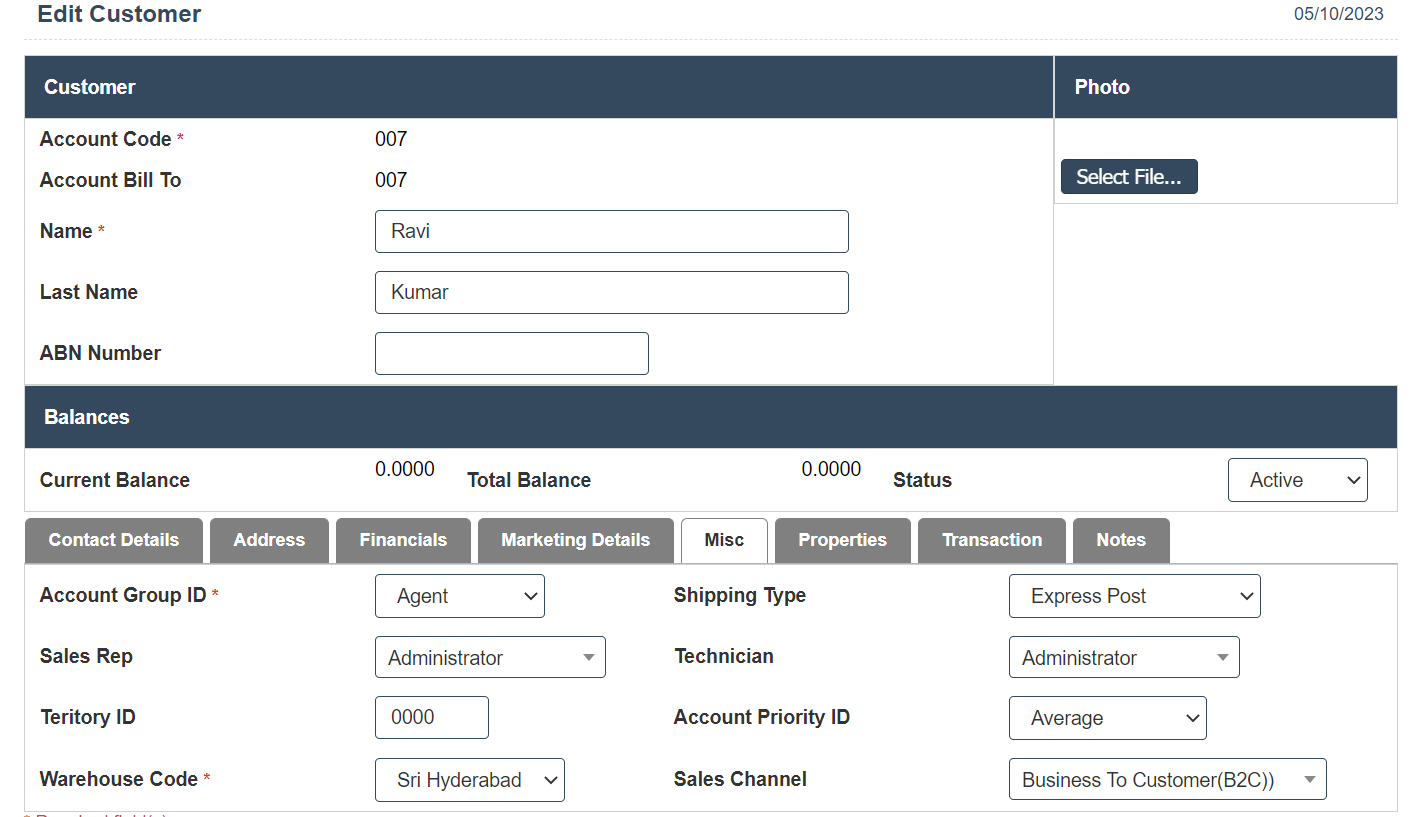This screenshot has height=817, width=1422.
Task: Expand the Warehouse Code dropdown
Action: click(x=469, y=780)
